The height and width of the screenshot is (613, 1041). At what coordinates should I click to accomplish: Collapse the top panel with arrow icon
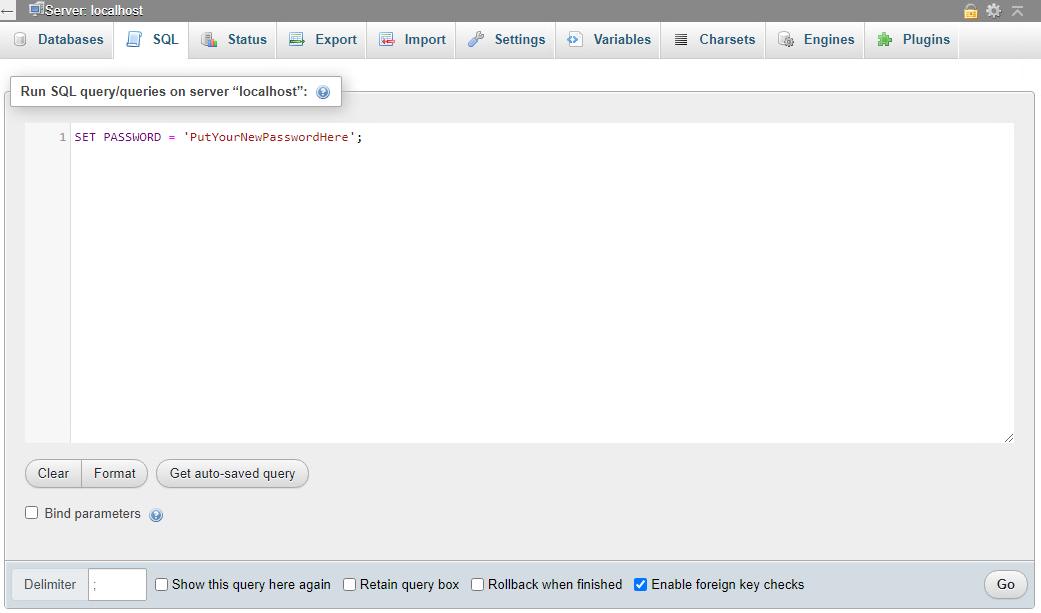pyautogui.click(x=1018, y=10)
